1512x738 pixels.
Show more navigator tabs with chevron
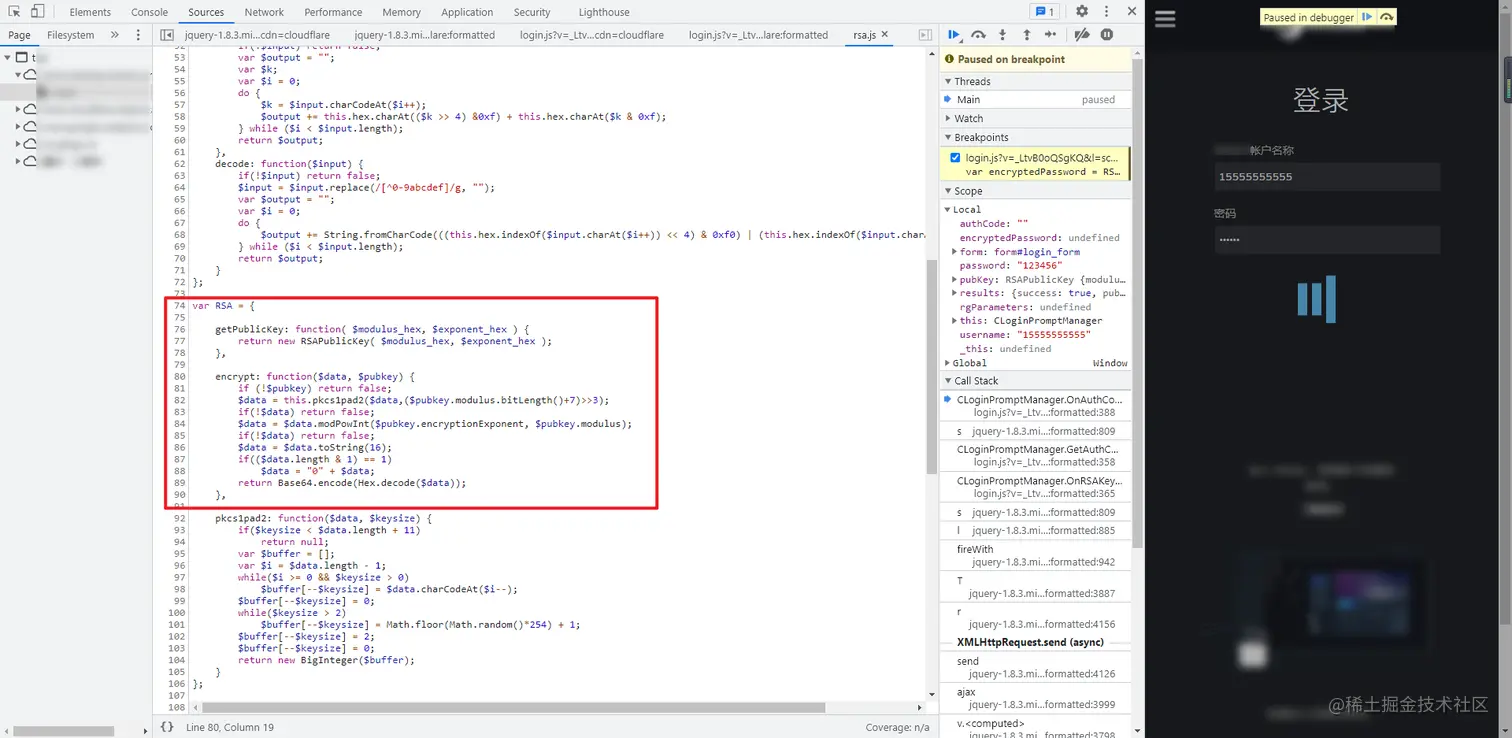click(114, 35)
